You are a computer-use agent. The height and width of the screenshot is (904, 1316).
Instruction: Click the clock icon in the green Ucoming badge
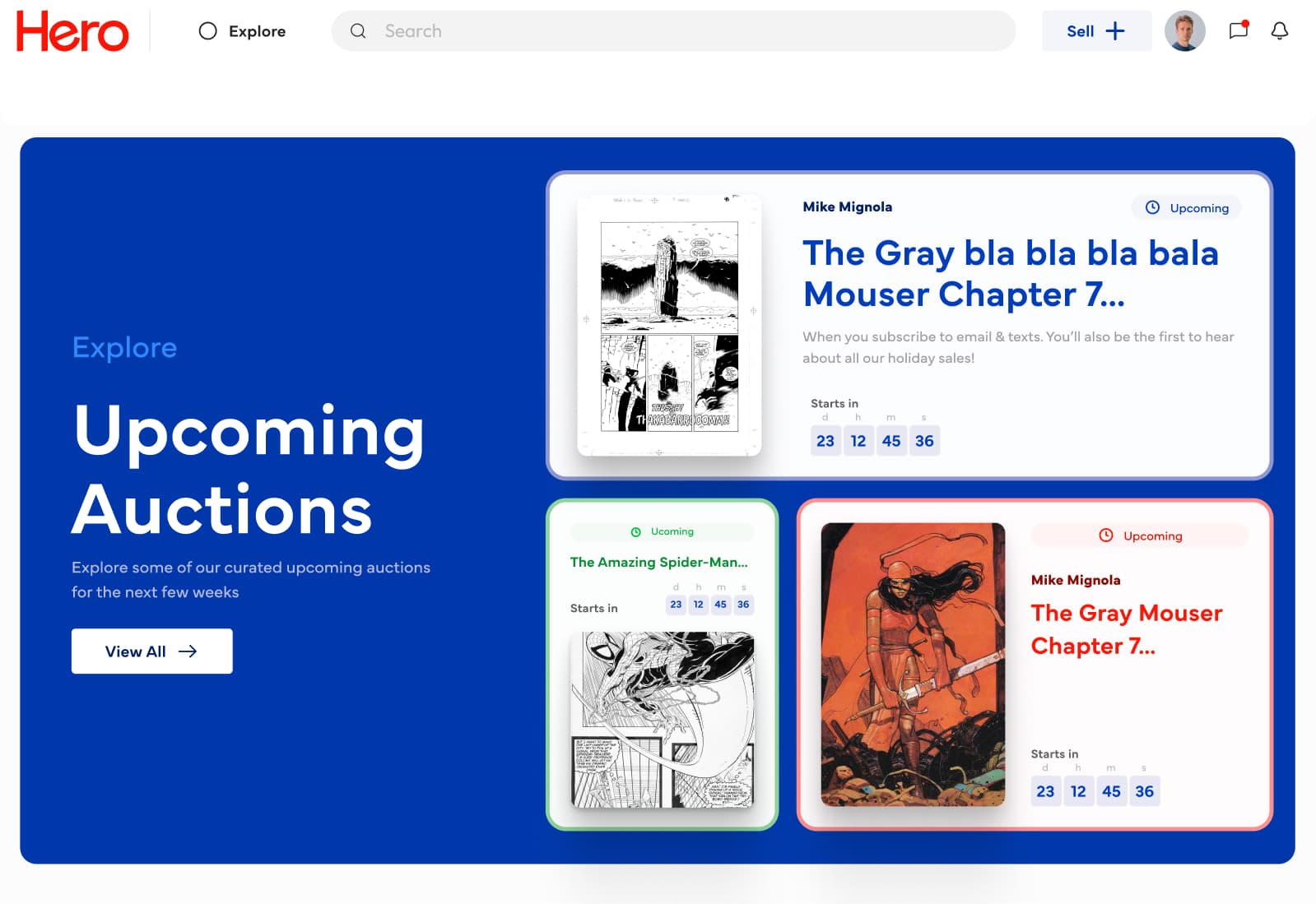[636, 532]
